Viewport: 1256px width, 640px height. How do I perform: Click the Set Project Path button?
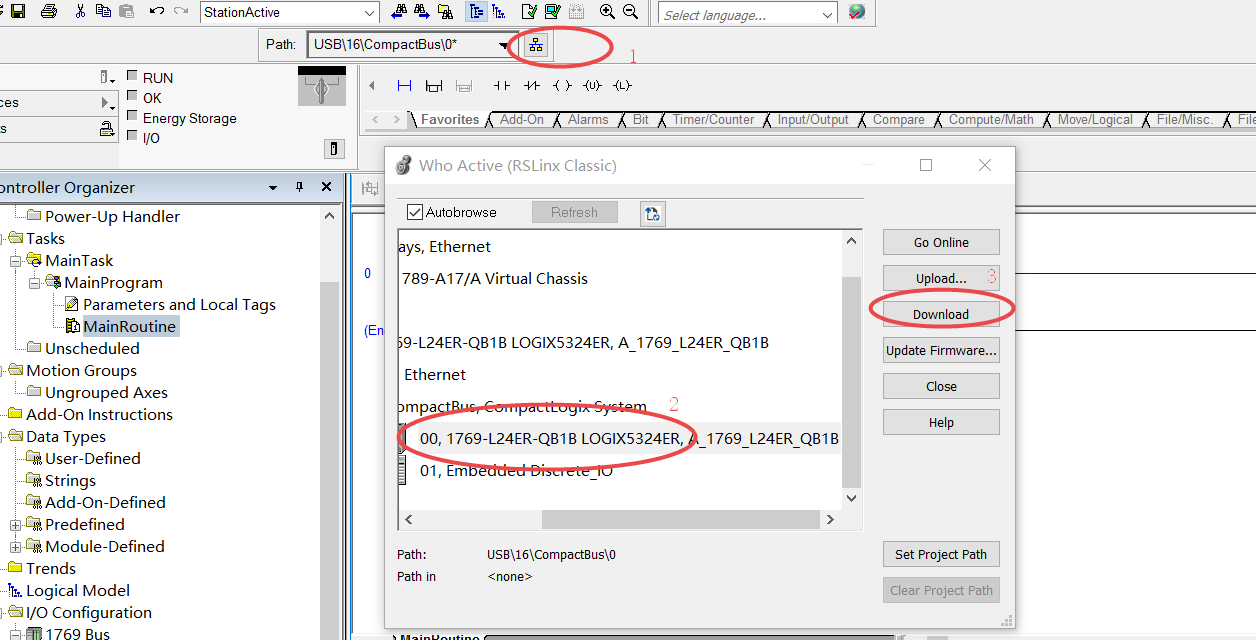(941, 554)
